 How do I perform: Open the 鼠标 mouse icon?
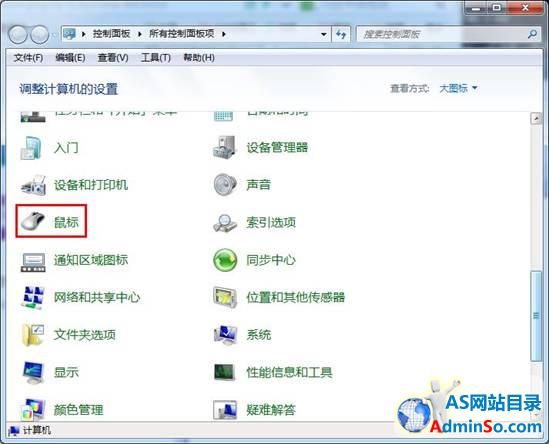[x=33, y=222]
